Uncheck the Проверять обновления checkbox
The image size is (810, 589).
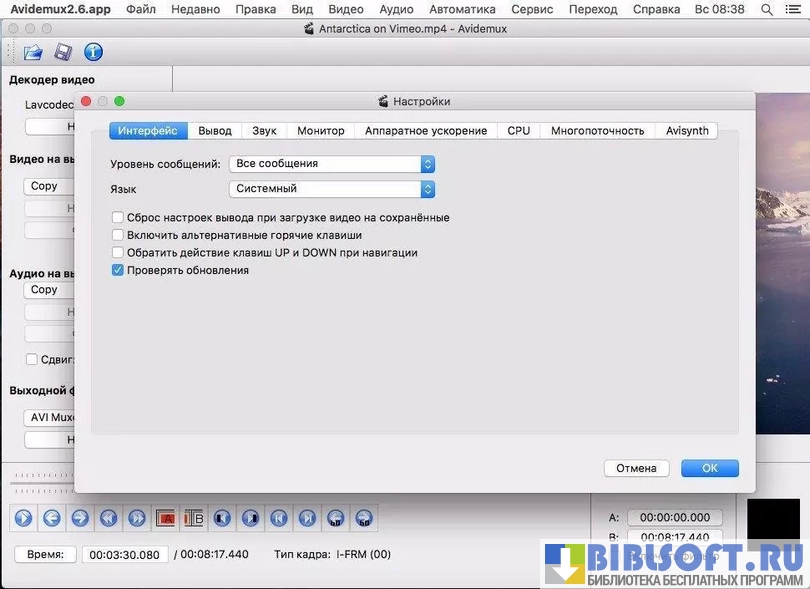(118, 270)
